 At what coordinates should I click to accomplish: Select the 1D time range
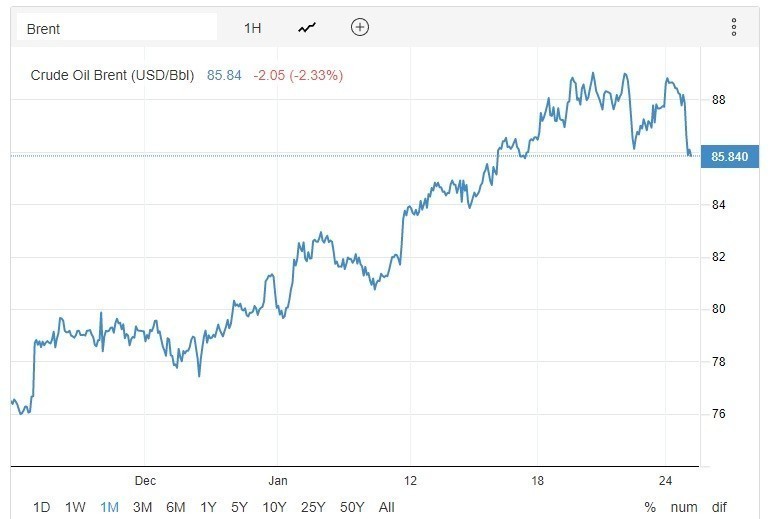click(41, 507)
